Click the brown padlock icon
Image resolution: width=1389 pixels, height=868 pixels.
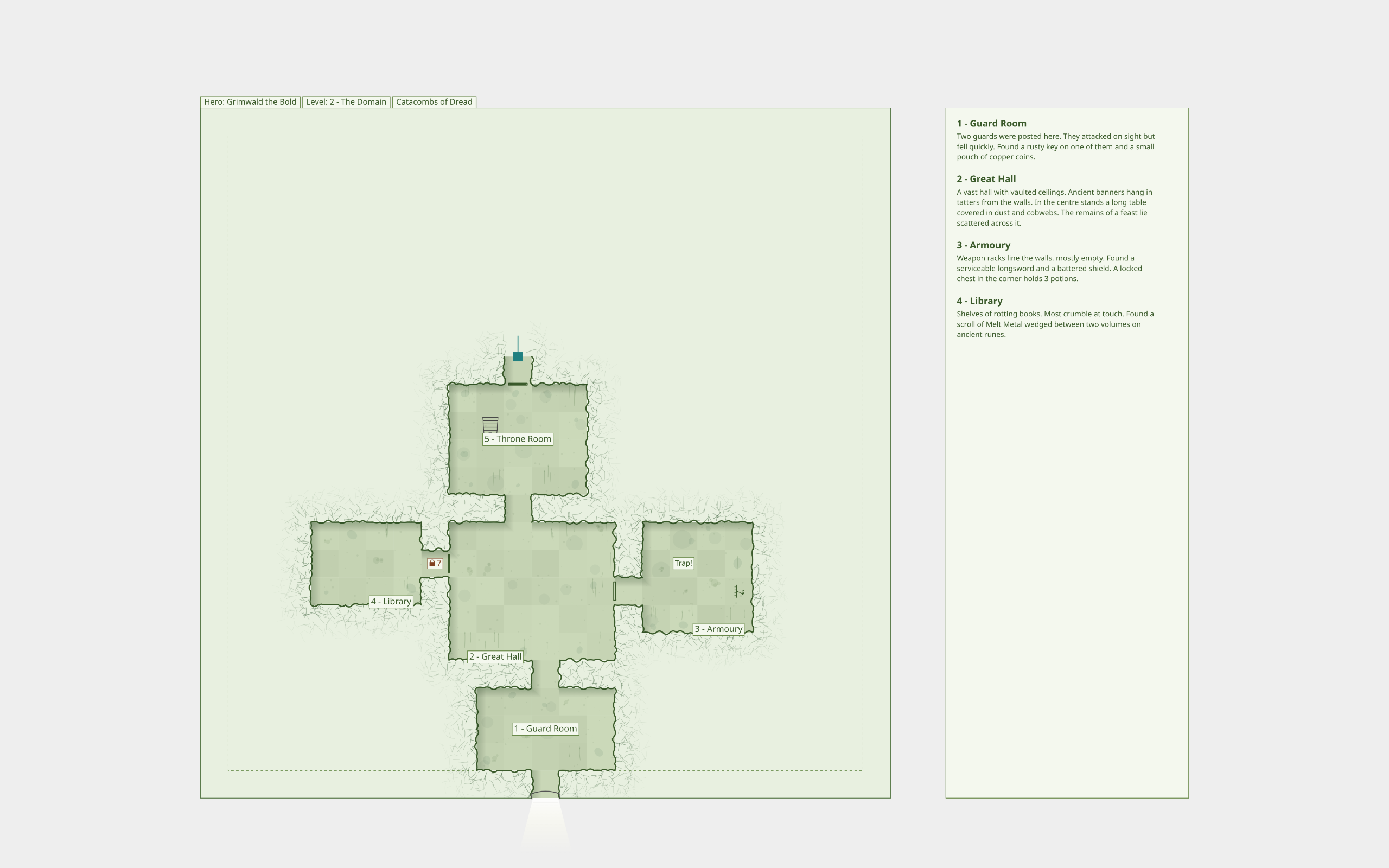(x=432, y=564)
